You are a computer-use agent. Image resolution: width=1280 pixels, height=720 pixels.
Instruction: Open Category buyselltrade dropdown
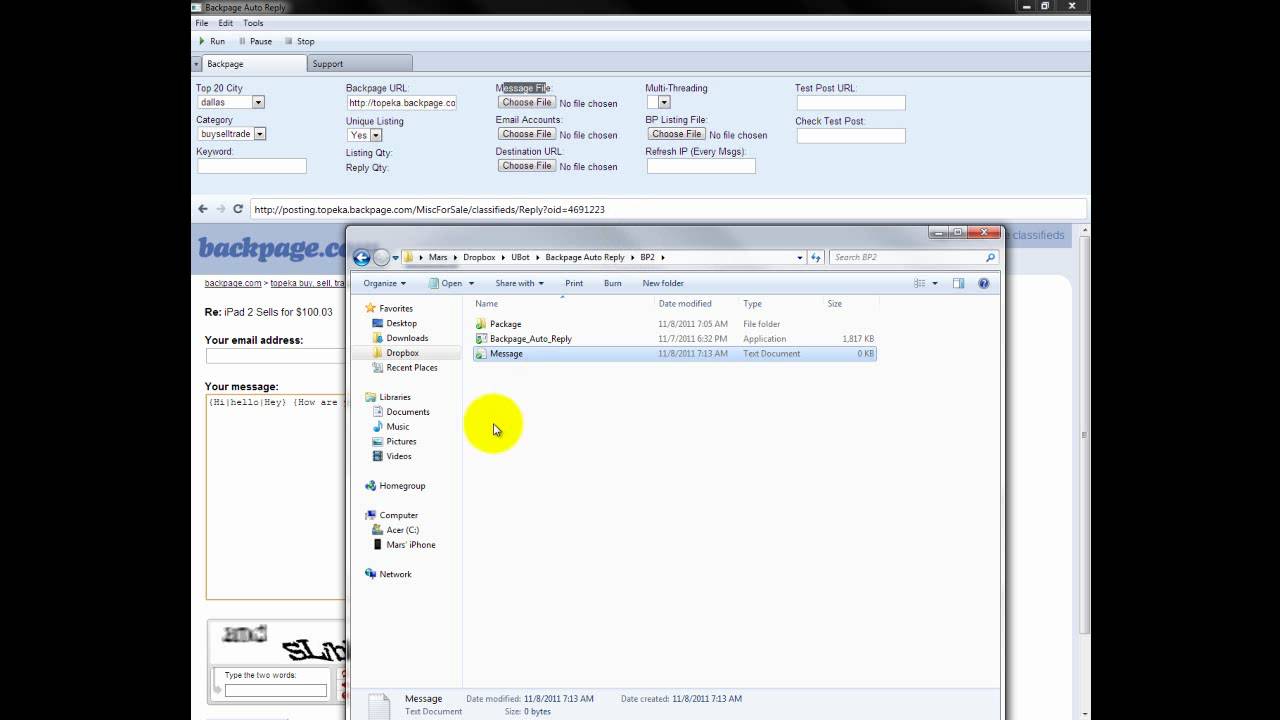coord(260,134)
